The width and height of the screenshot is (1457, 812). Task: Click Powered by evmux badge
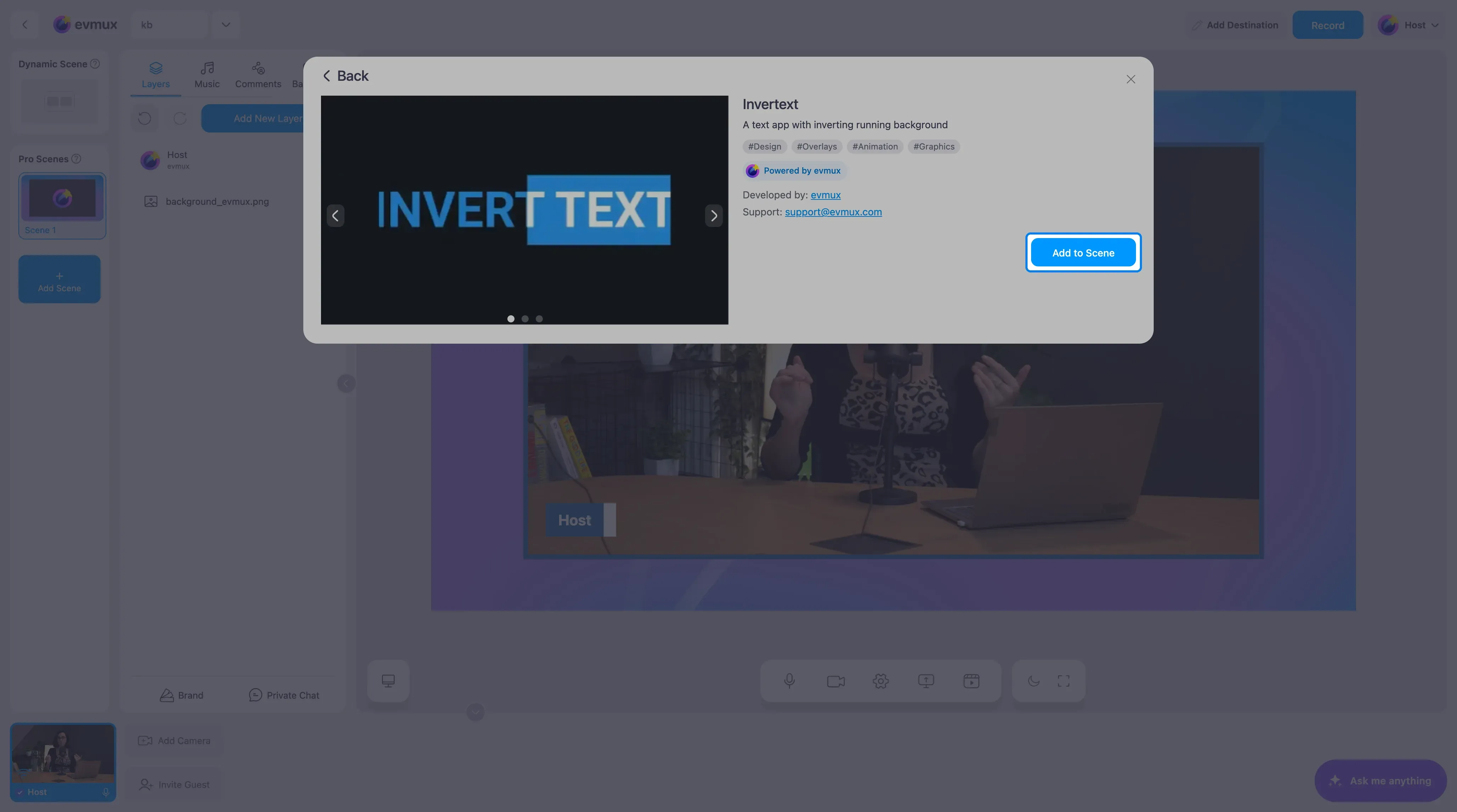pyautogui.click(x=794, y=171)
